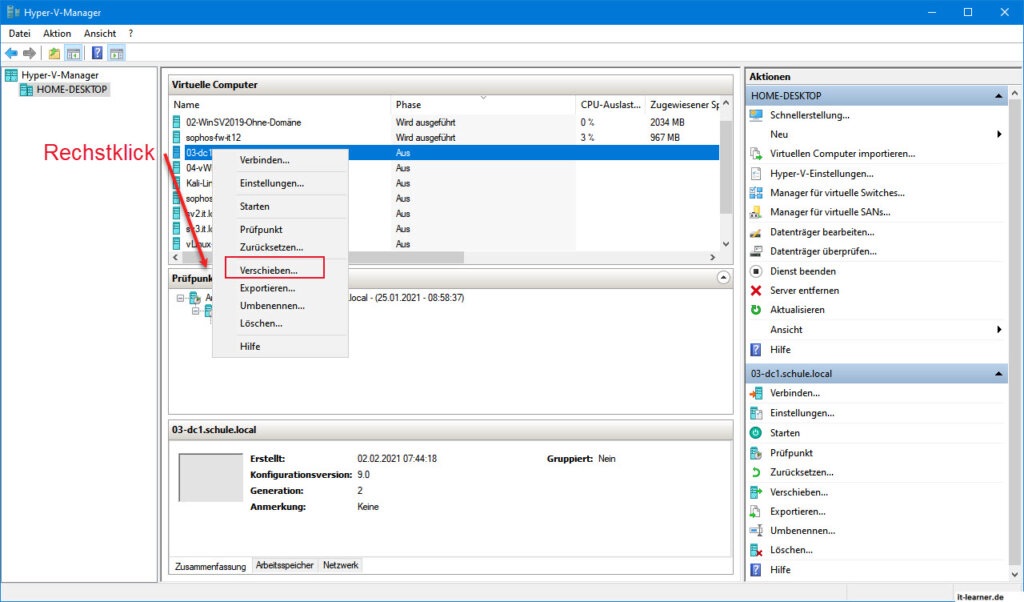This screenshot has height=602, width=1024.
Task: Collapse the HOME-DESKTOP actions section
Action: click(998, 96)
